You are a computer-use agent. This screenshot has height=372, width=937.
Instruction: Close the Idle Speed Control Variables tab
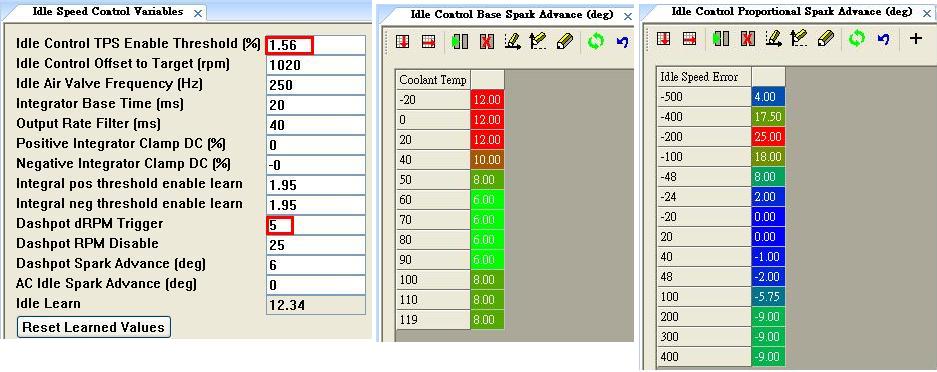coord(198,14)
